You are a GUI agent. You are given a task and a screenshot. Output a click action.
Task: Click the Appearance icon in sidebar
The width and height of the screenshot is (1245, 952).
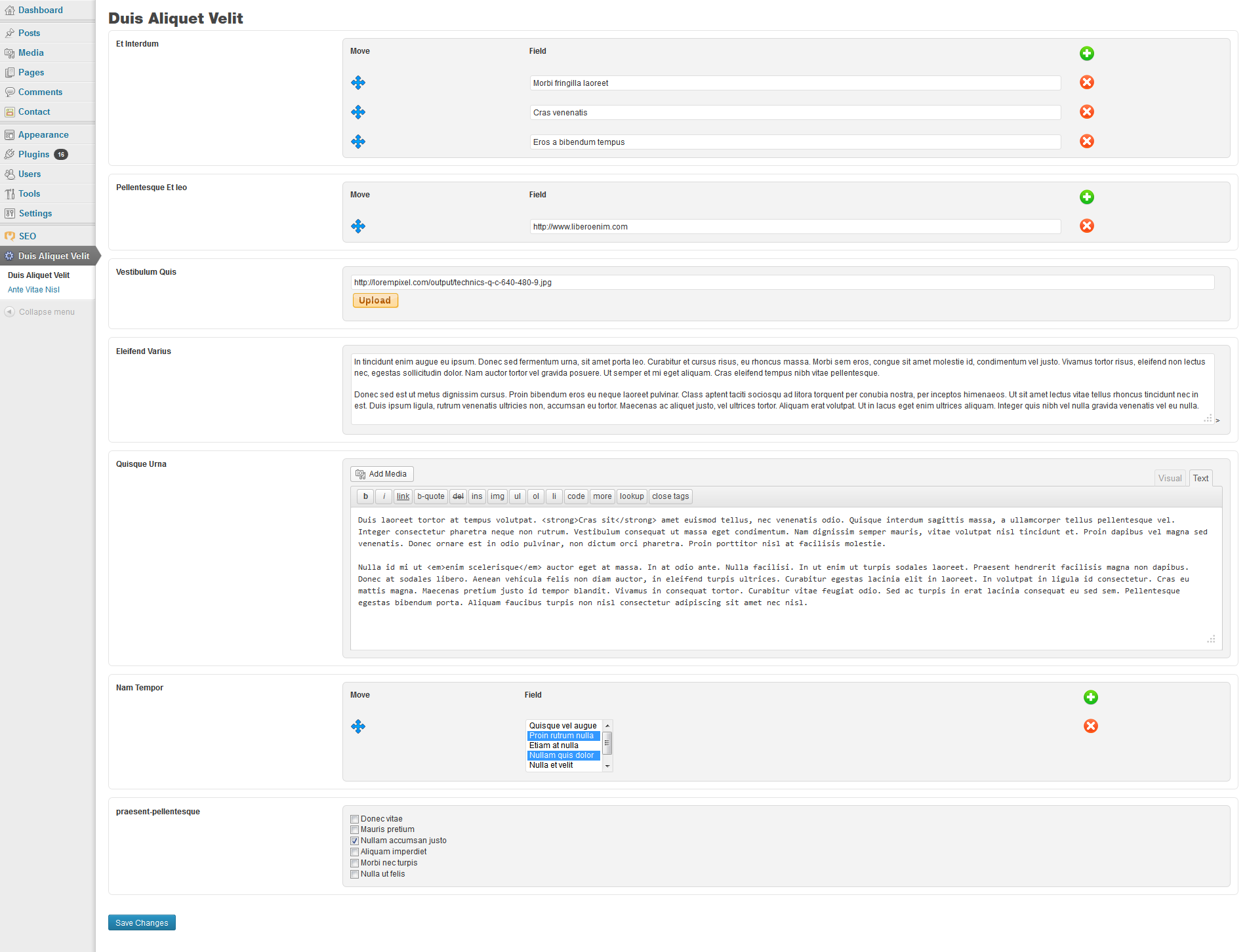[10, 134]
